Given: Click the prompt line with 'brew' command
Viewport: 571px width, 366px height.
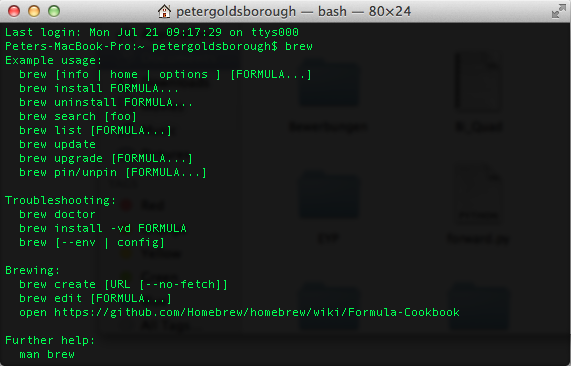Looking at the screenshot, I should [x=159, y=46].
